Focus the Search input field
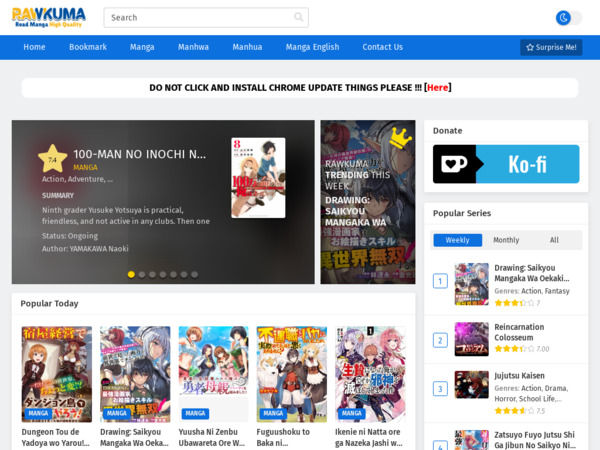The height and width of the screenshot is (450, 600). 206,18
